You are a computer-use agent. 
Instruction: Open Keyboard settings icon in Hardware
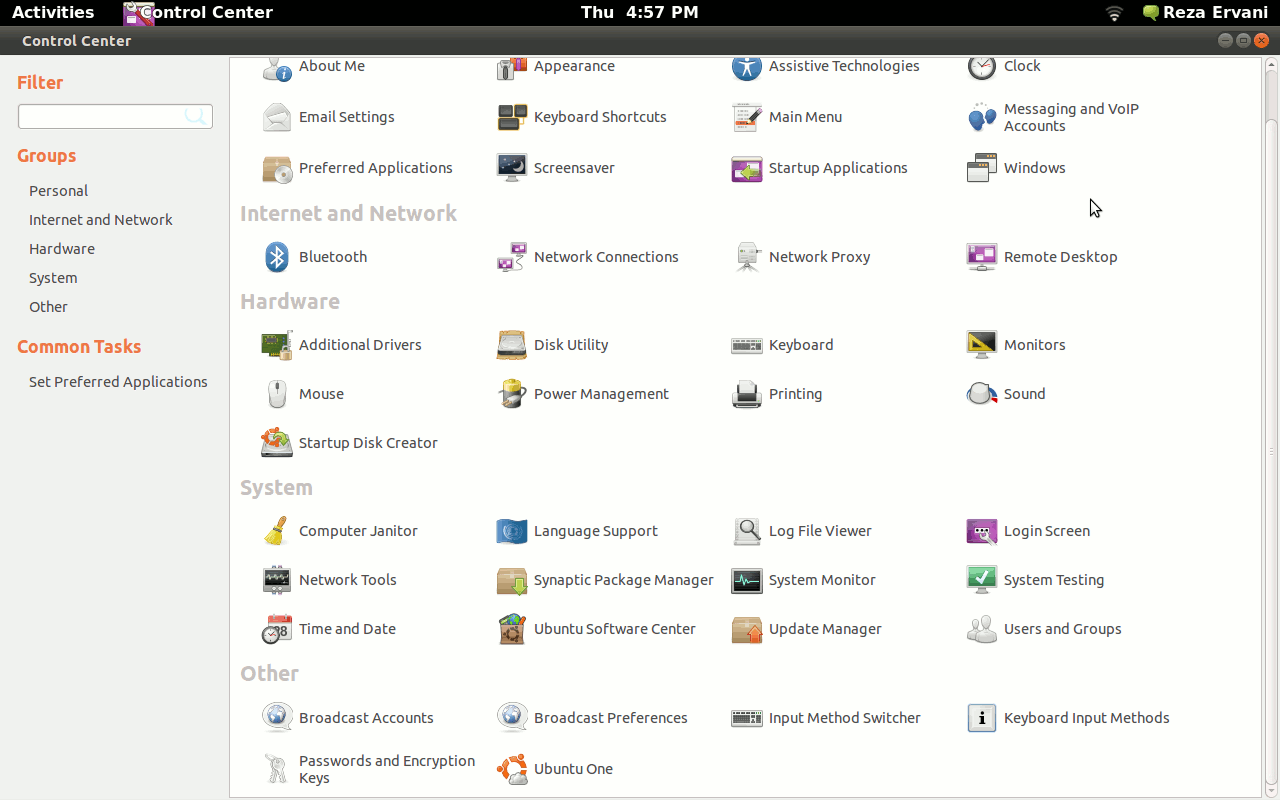[x=747, y=345]
